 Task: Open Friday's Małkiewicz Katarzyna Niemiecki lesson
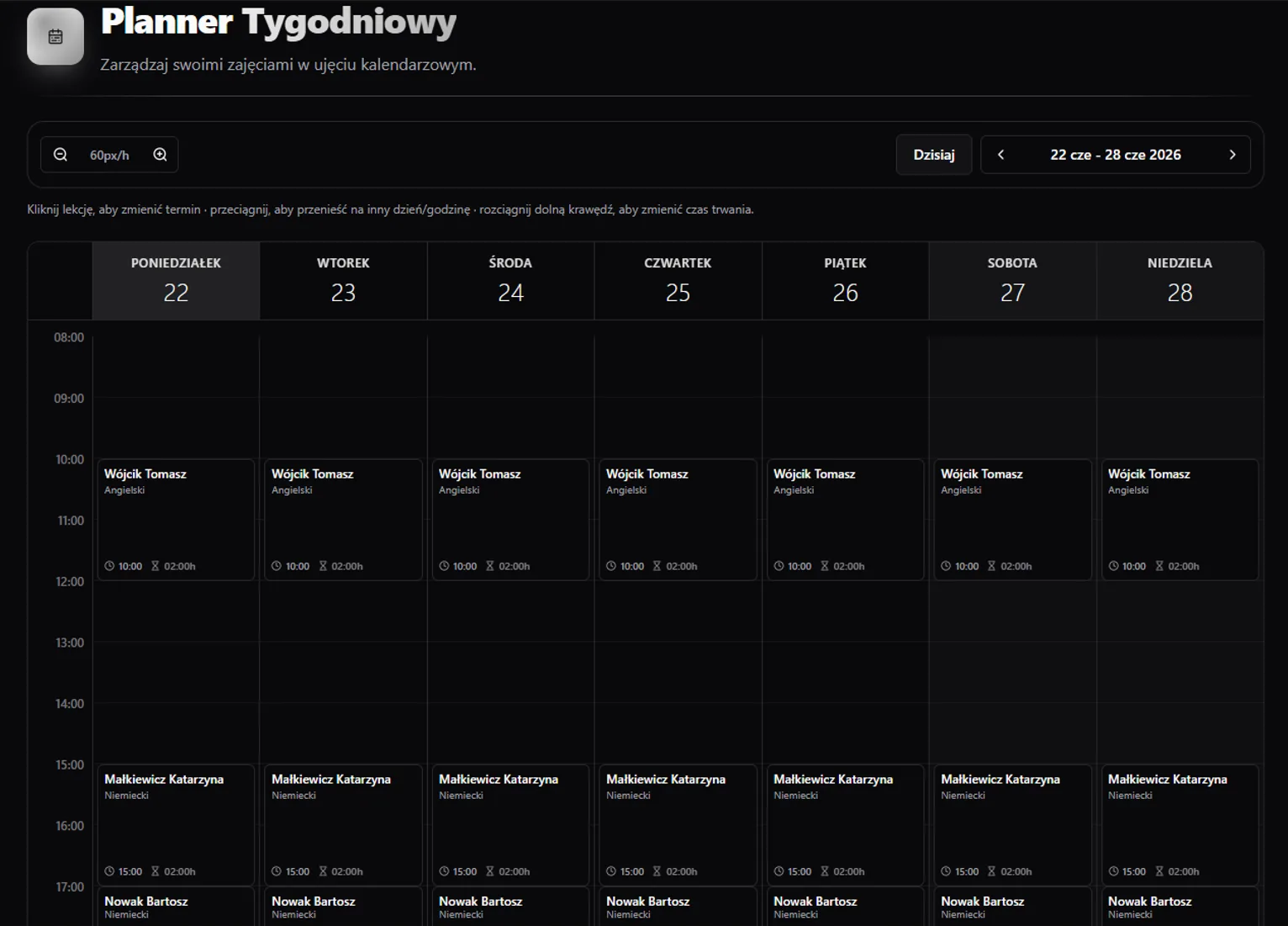(x=845, y=825)
